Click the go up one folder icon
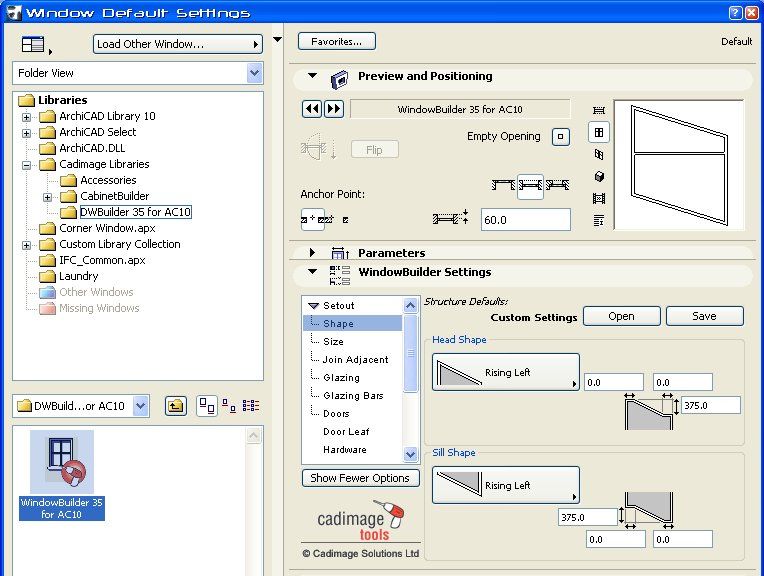 (x=175, y=406)
